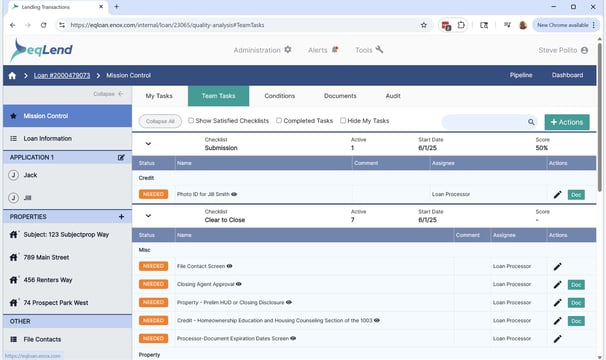Toggle eye icon for Document Expiration Dates Screen
Viewport: 606px width, 360px height.
coord(293,338)
